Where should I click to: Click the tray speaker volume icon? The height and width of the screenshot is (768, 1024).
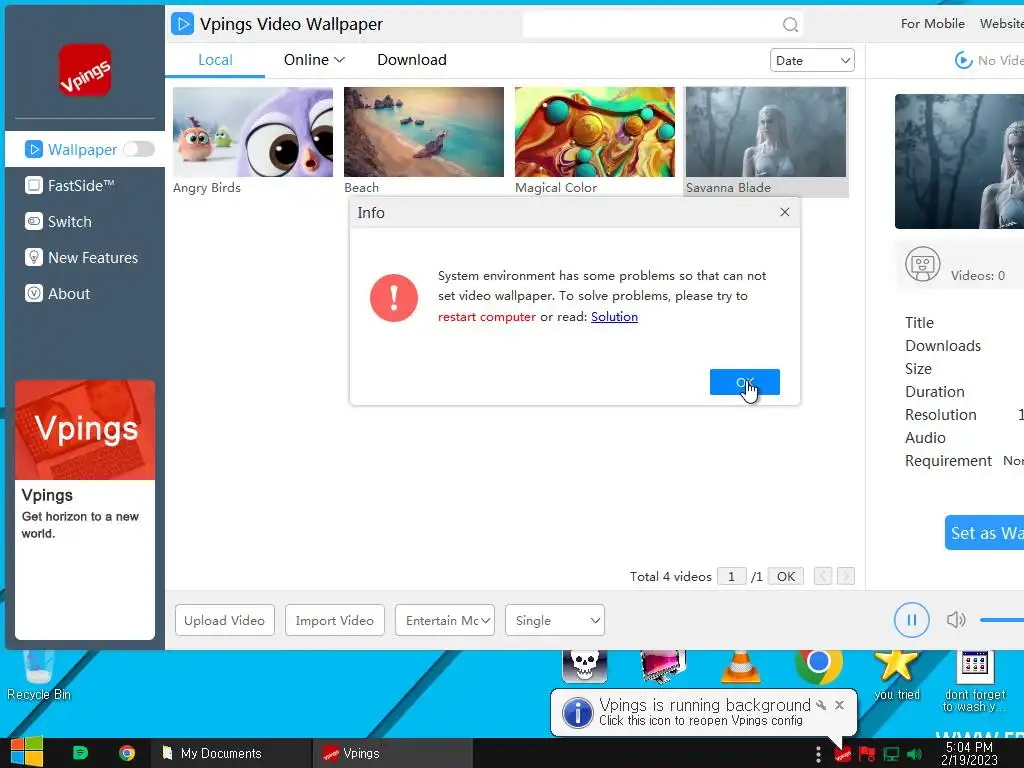point(915,754)
